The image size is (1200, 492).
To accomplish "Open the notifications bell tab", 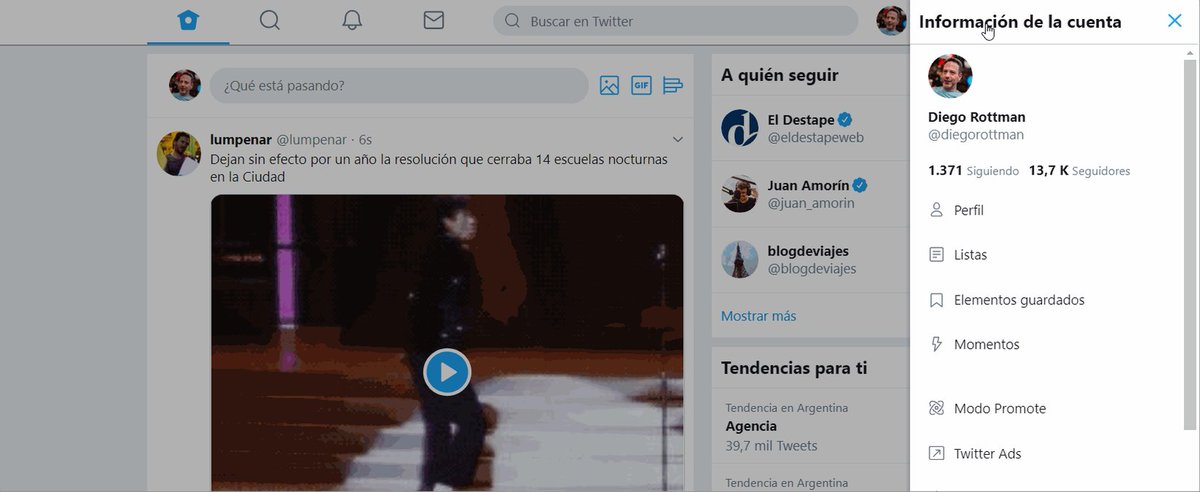I will (x=352, y=21).
